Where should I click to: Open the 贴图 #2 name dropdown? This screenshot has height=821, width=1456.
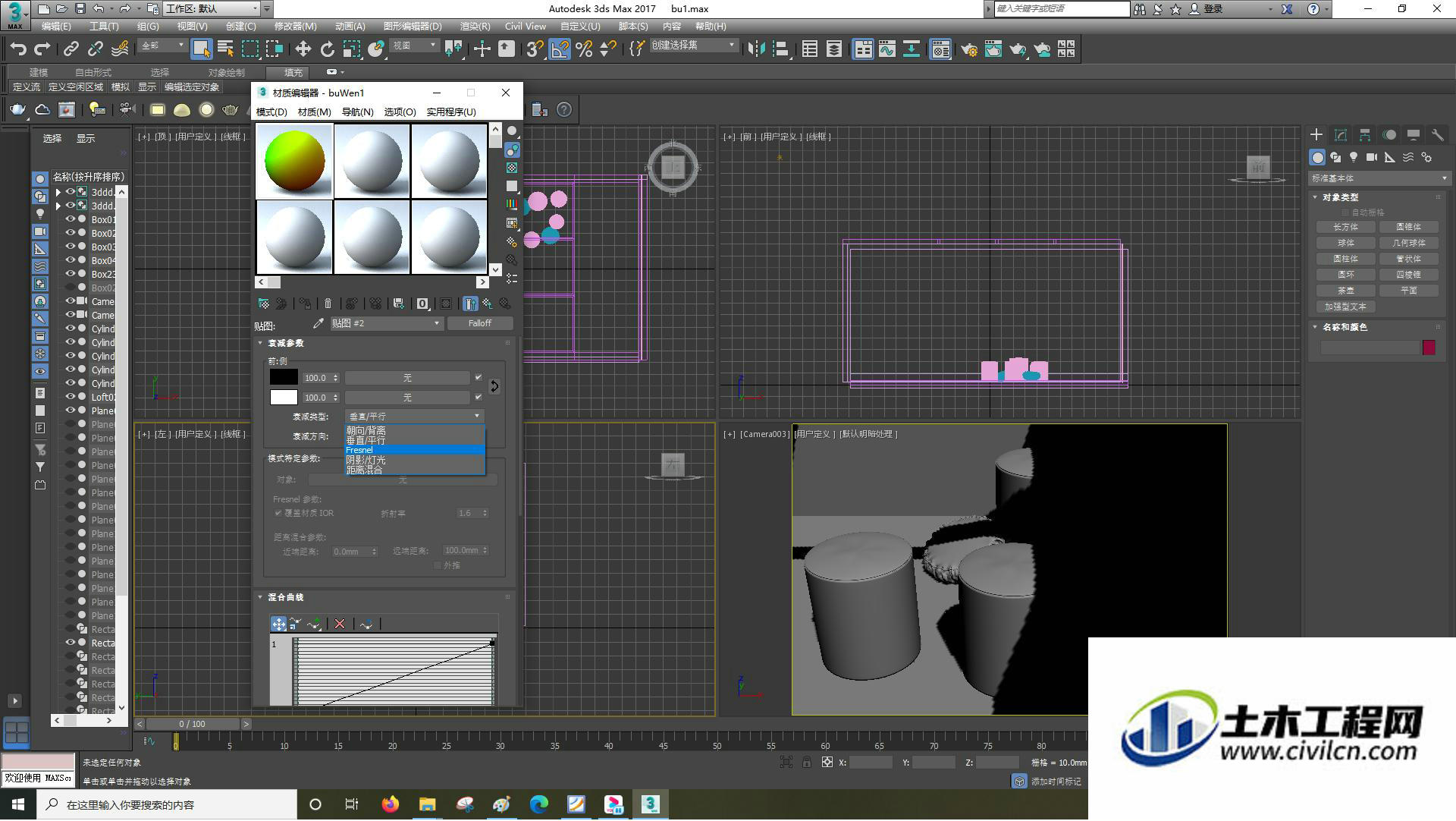[x=386, y=323]
